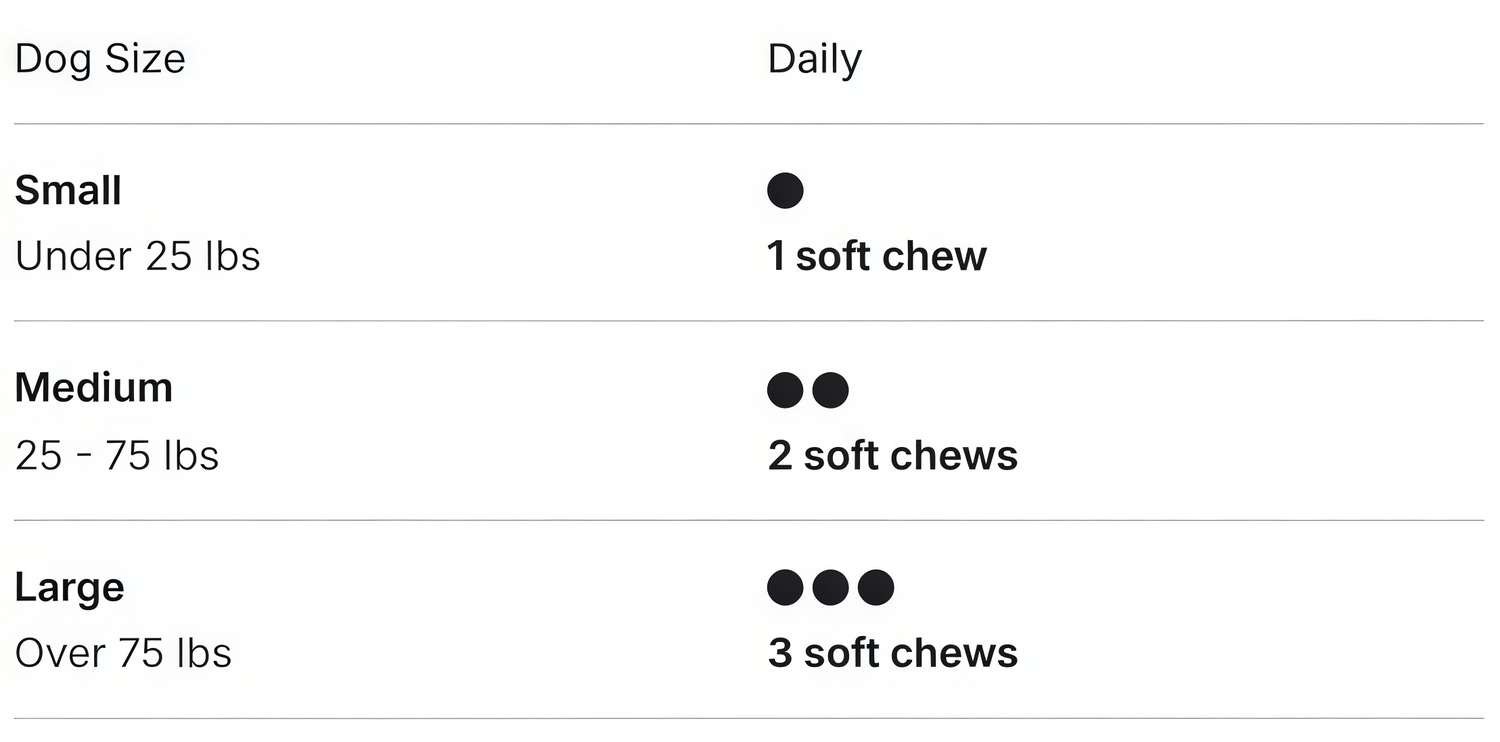Click the "Over 75 lbs" weight text
The height and width of the screenshot is (742, 1500).
click(124, 653)
